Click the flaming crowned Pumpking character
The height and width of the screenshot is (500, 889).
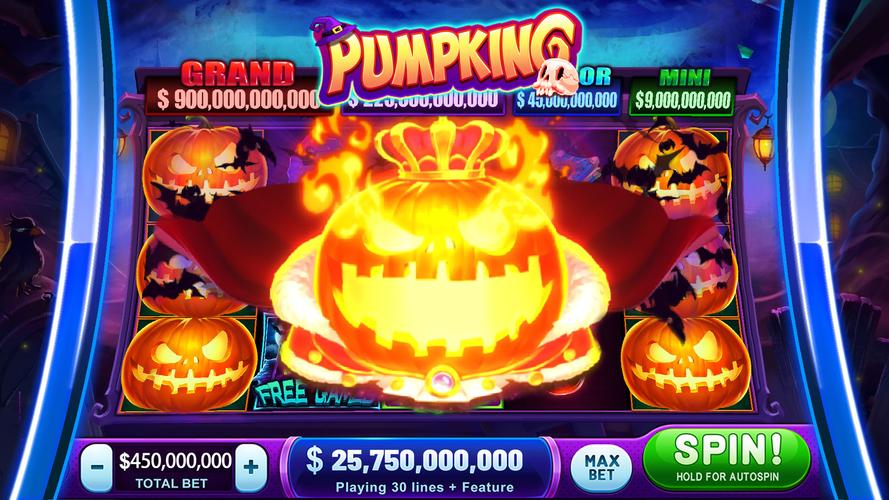point(439,261)
